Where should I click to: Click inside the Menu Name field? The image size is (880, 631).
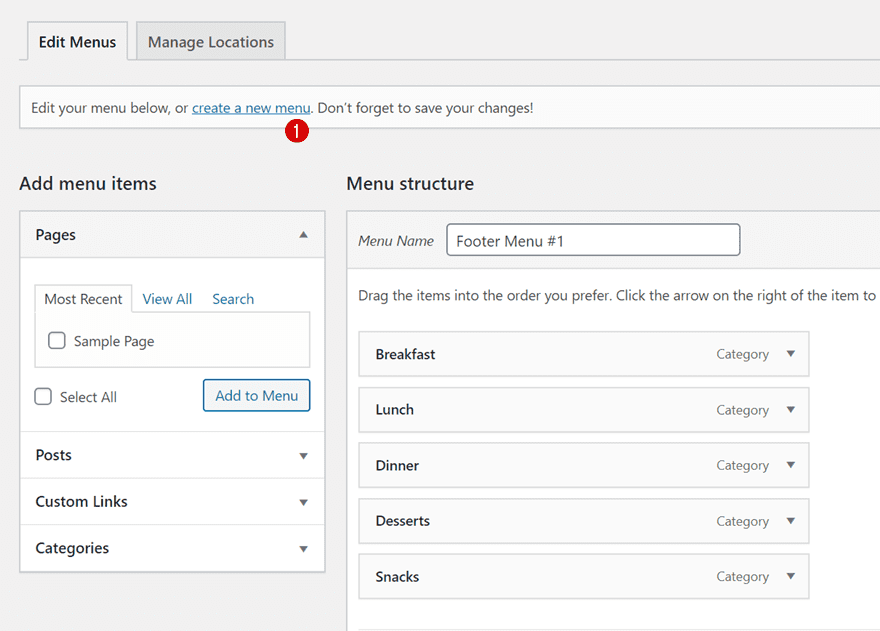point(592,239)
